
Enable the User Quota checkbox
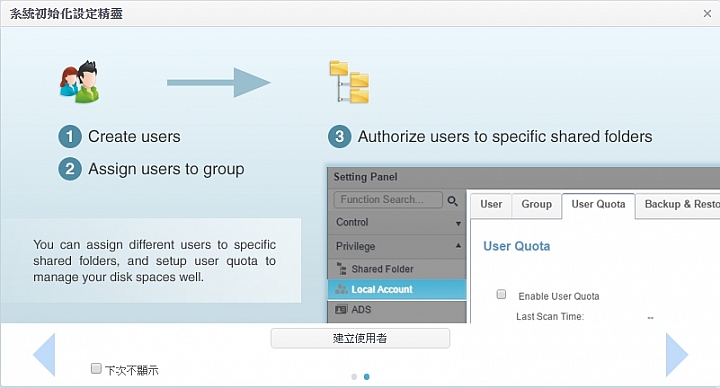tap(501, 294)
